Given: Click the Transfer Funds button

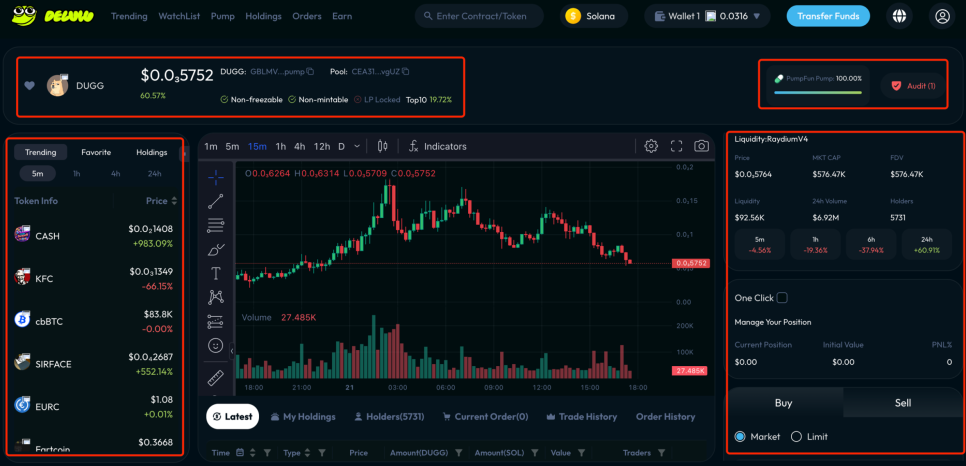Looking at the screenshot, I should pyautogui.click(x=828, y=17).
